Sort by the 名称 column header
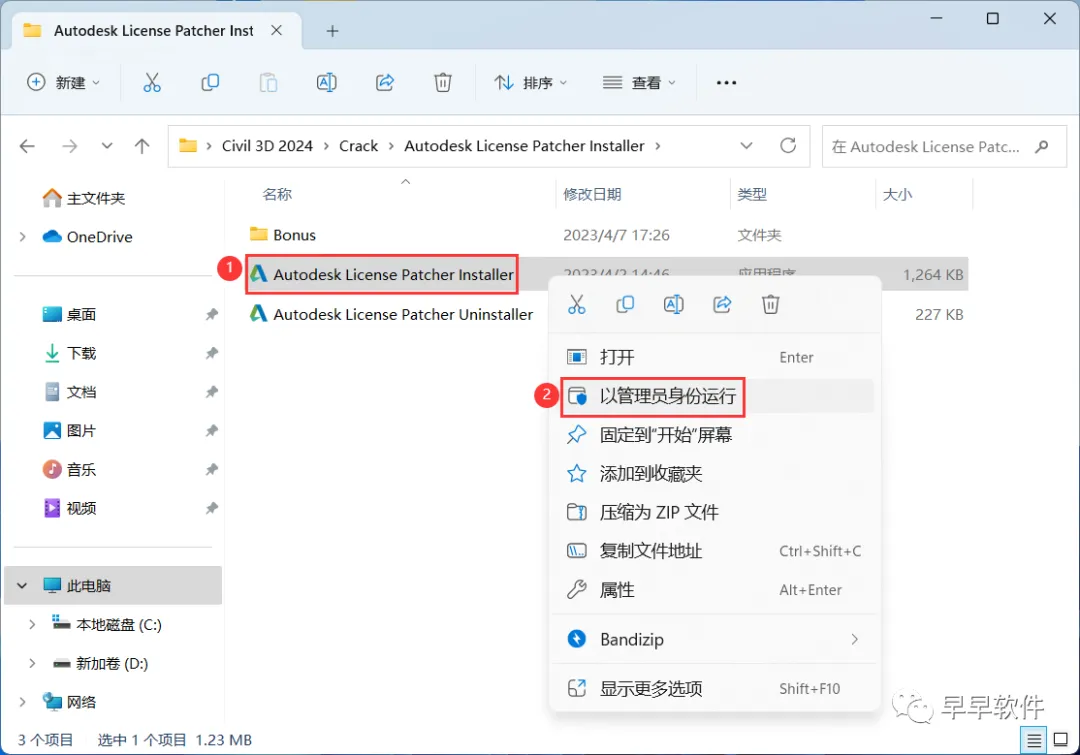The image size is (1080, 755). point(277,194)
